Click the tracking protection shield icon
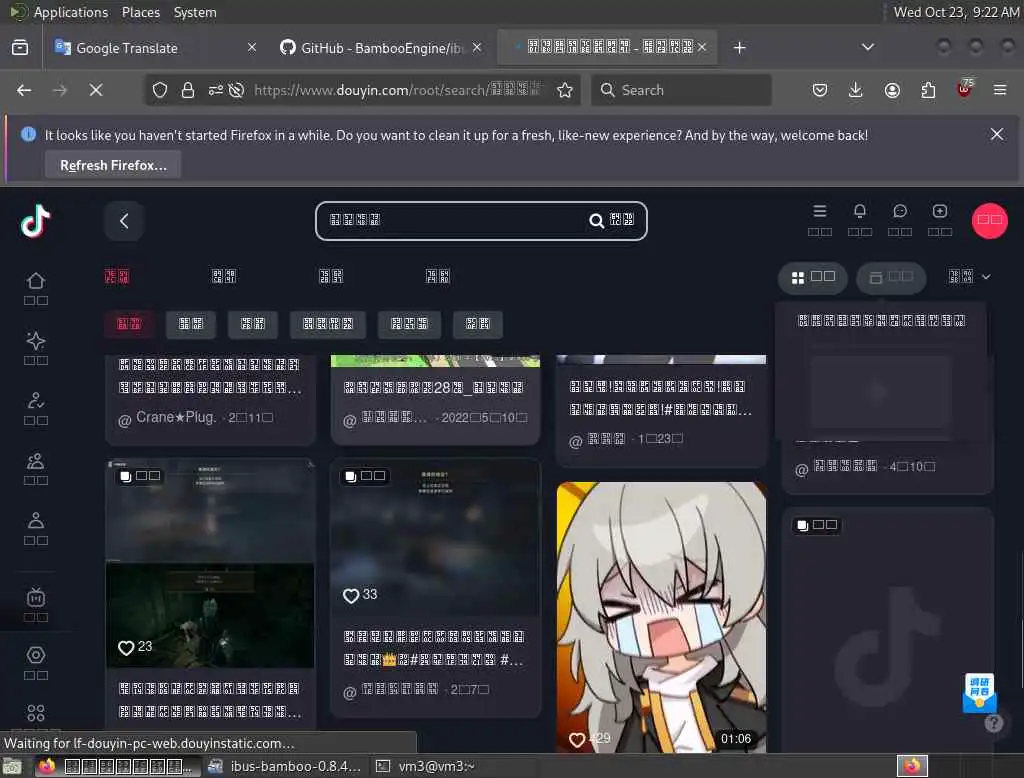 click(159, 90)
